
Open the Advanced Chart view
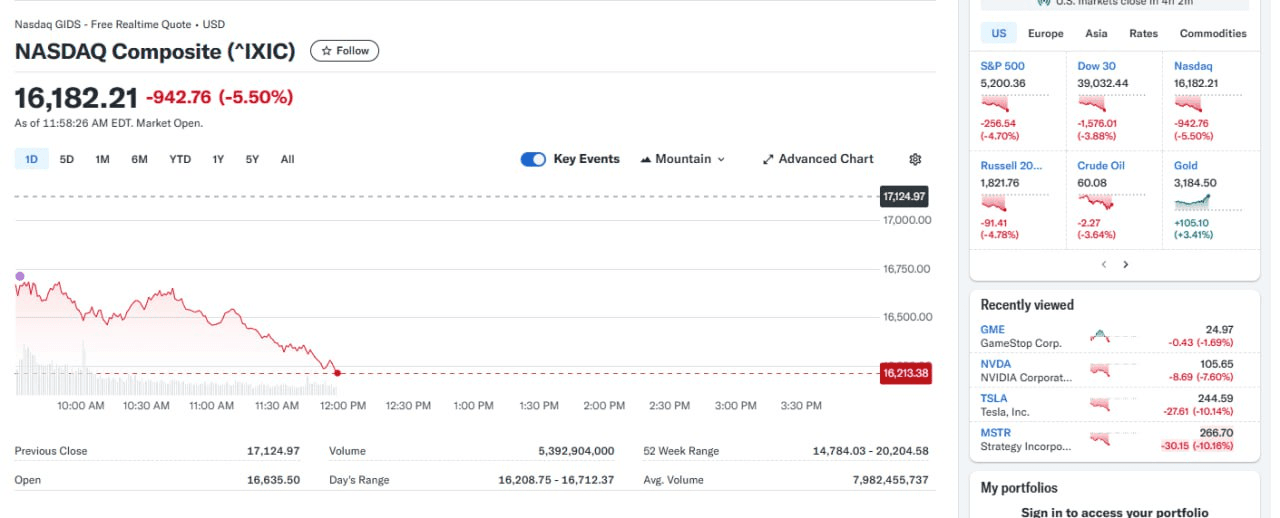818,159
